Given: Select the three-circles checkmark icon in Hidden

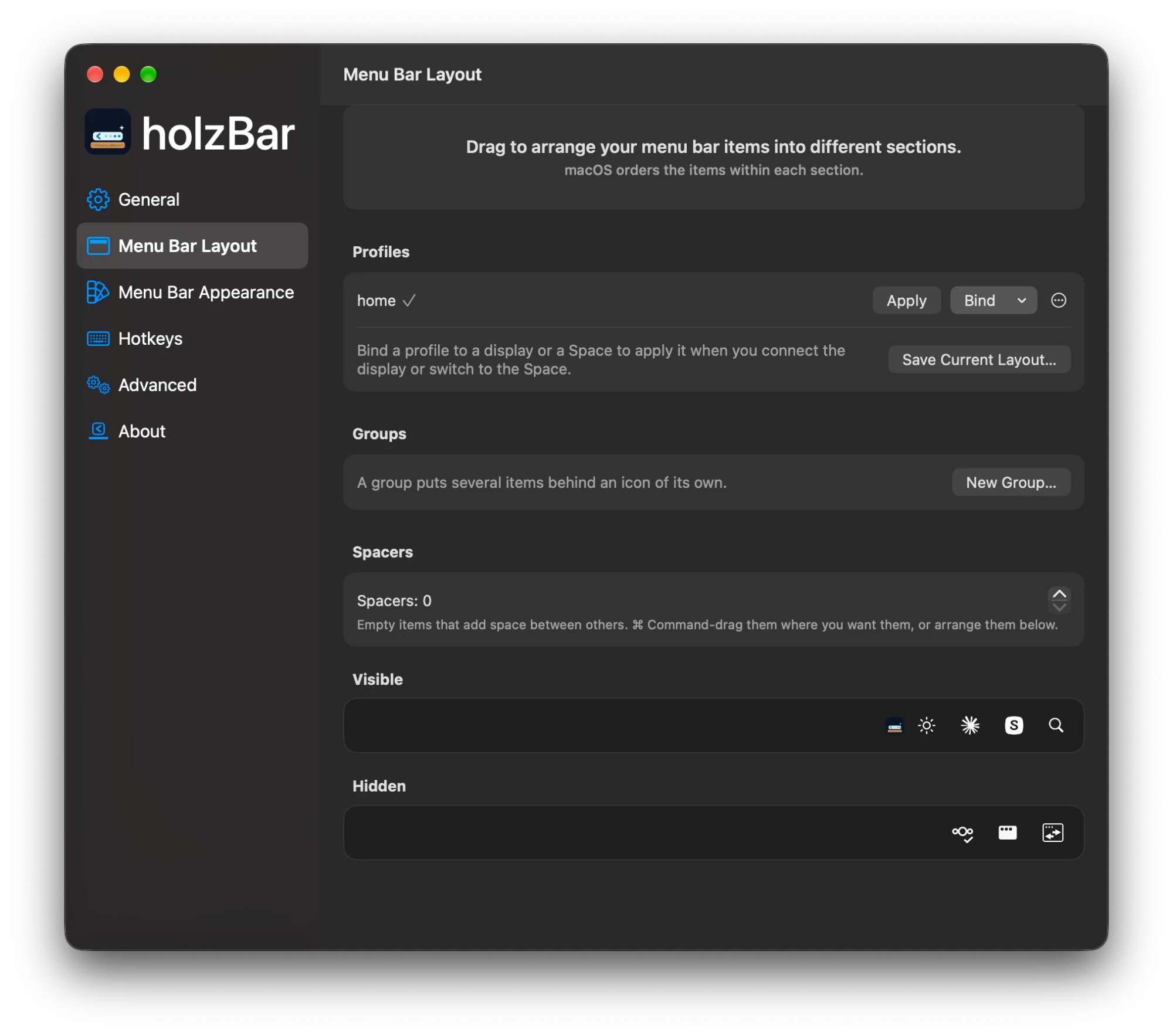Looking at the screenshot, I should coord(962,833).
